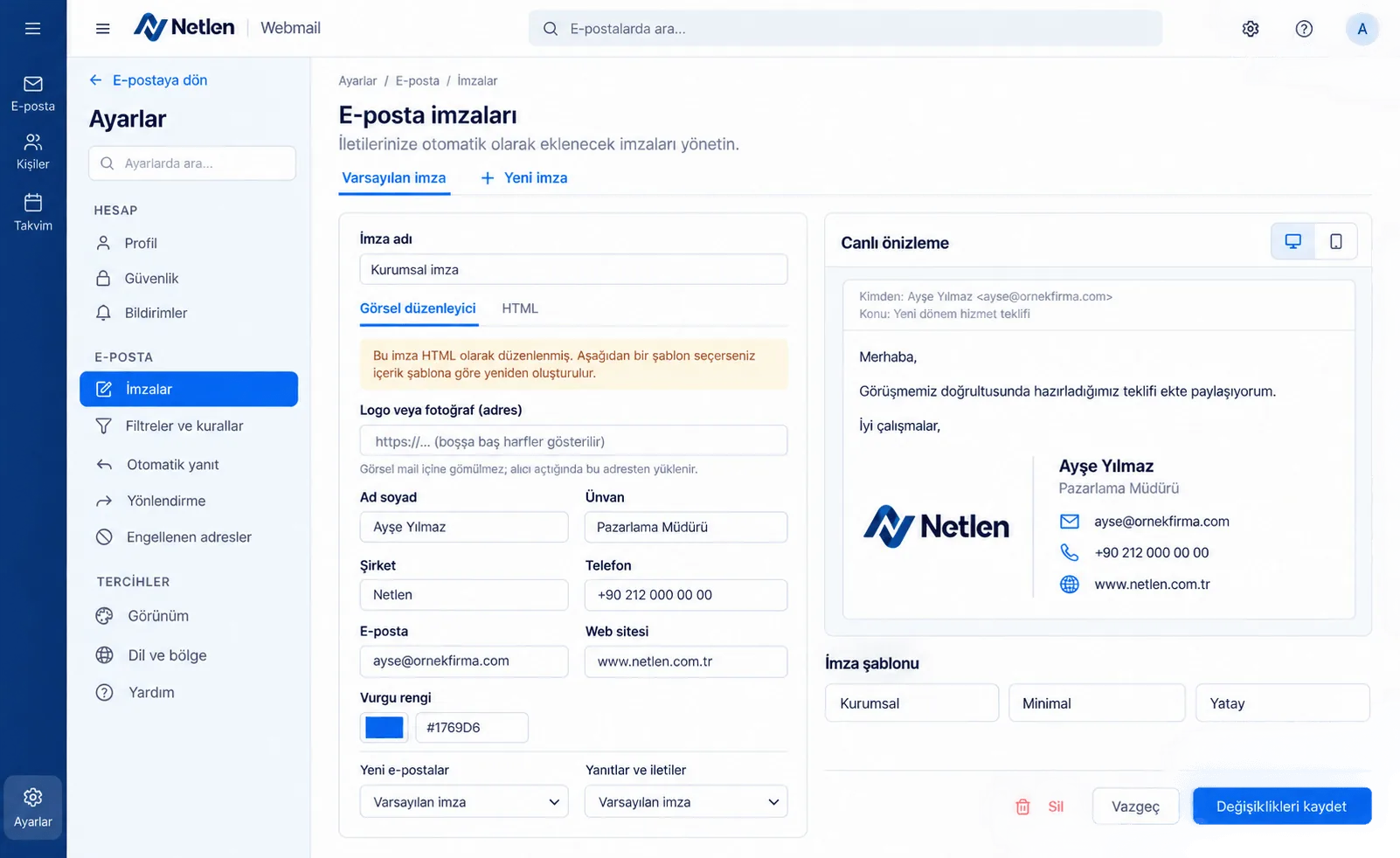The width and height of the screenshot is (1400, 858).
Task: Choose the Yatay signature template
Action: [1283, 703]
